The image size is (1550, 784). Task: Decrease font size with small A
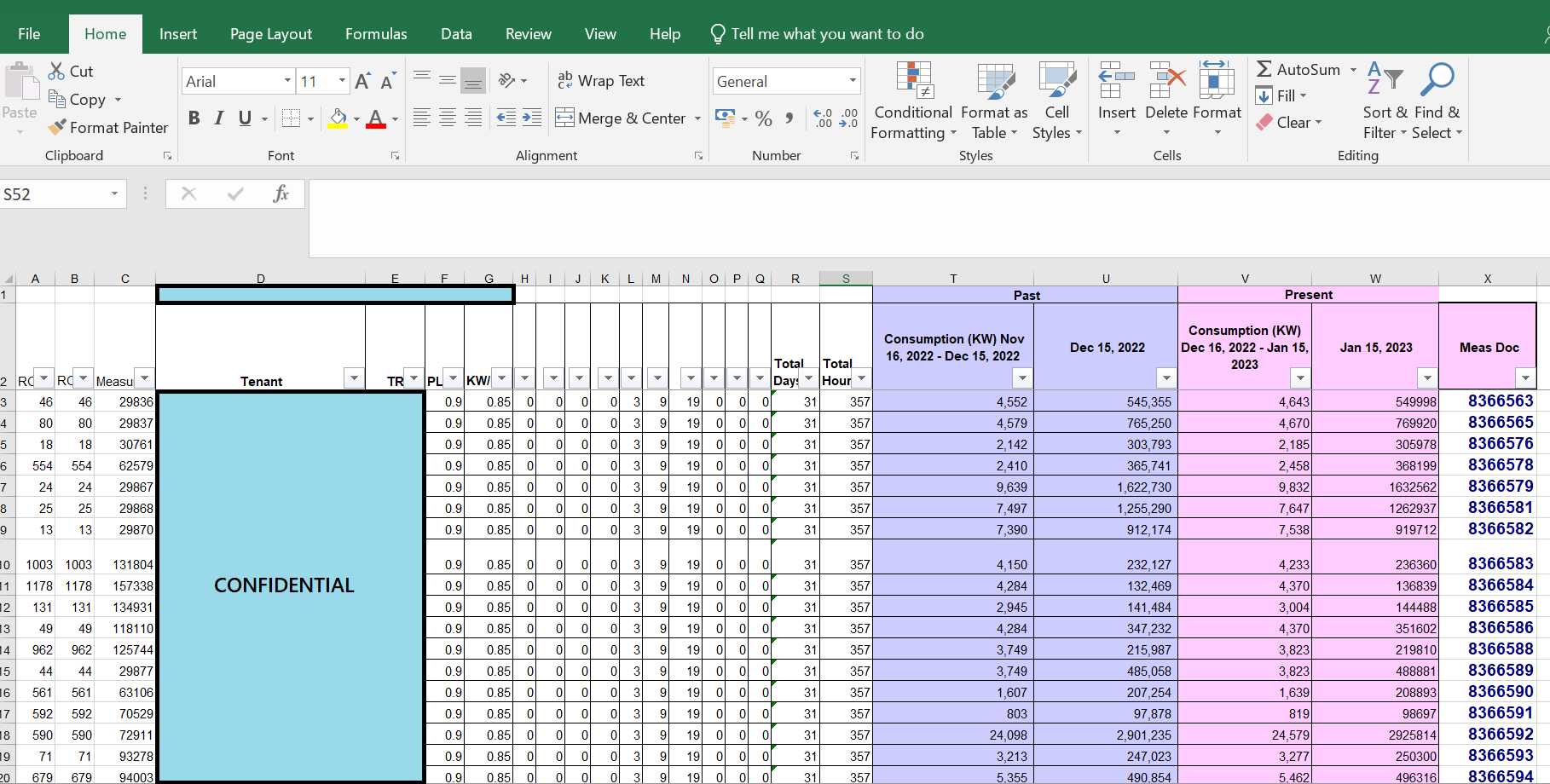click(x=388, y=81)
